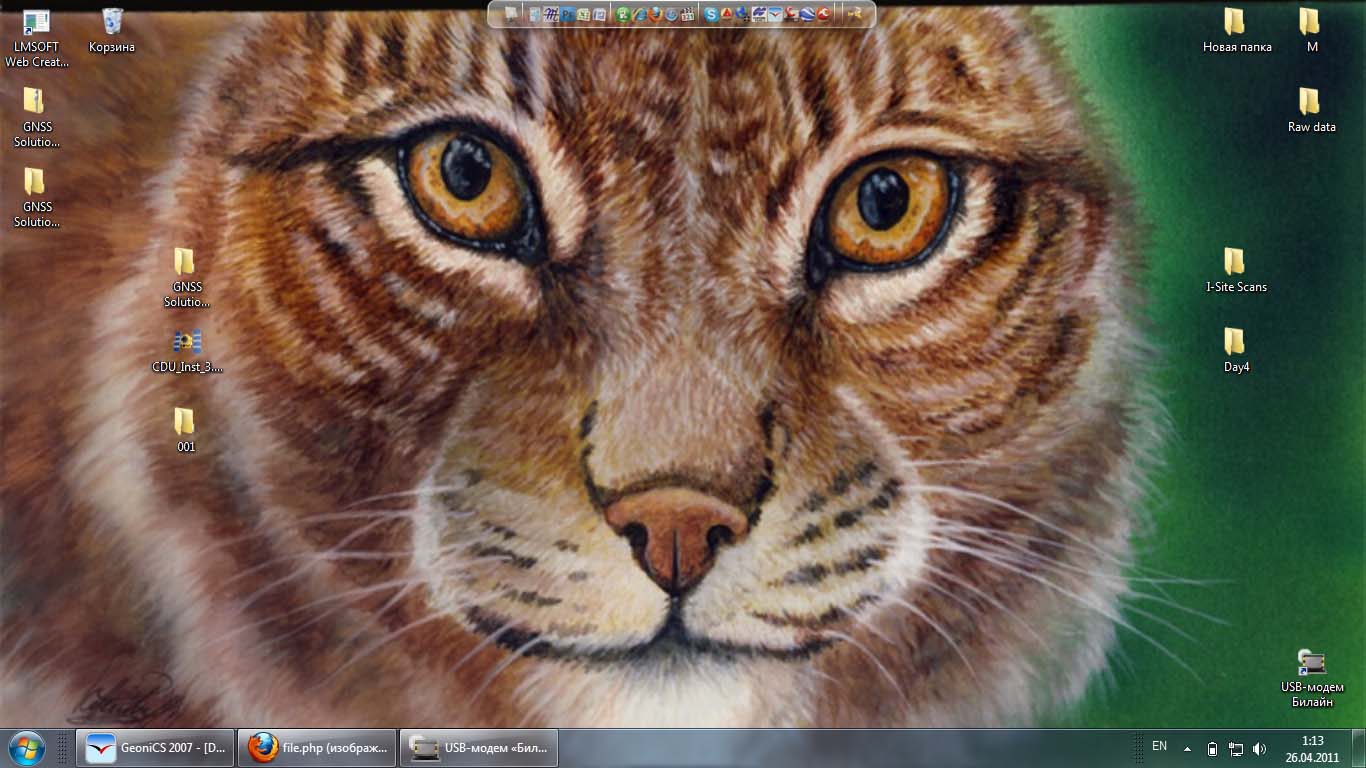Select the Новая папка folder
This screenshot has width=1366, height=768.
(1236, 30)
